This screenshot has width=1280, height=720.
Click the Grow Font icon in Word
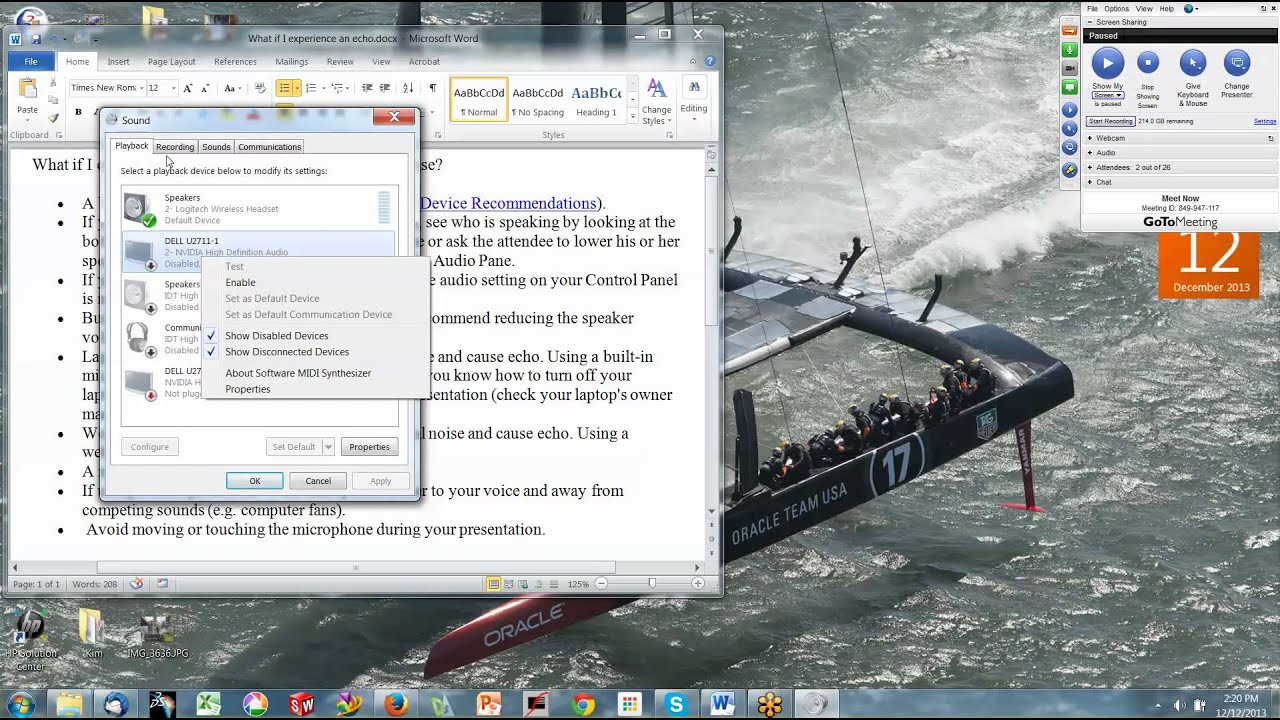click(x=187, y=88)
